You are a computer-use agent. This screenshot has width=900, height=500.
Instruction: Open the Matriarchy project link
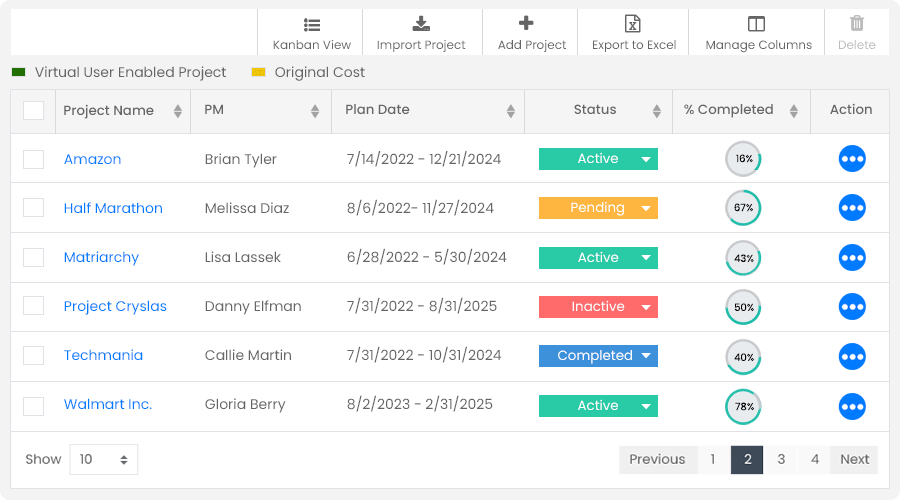coord(101,257)
